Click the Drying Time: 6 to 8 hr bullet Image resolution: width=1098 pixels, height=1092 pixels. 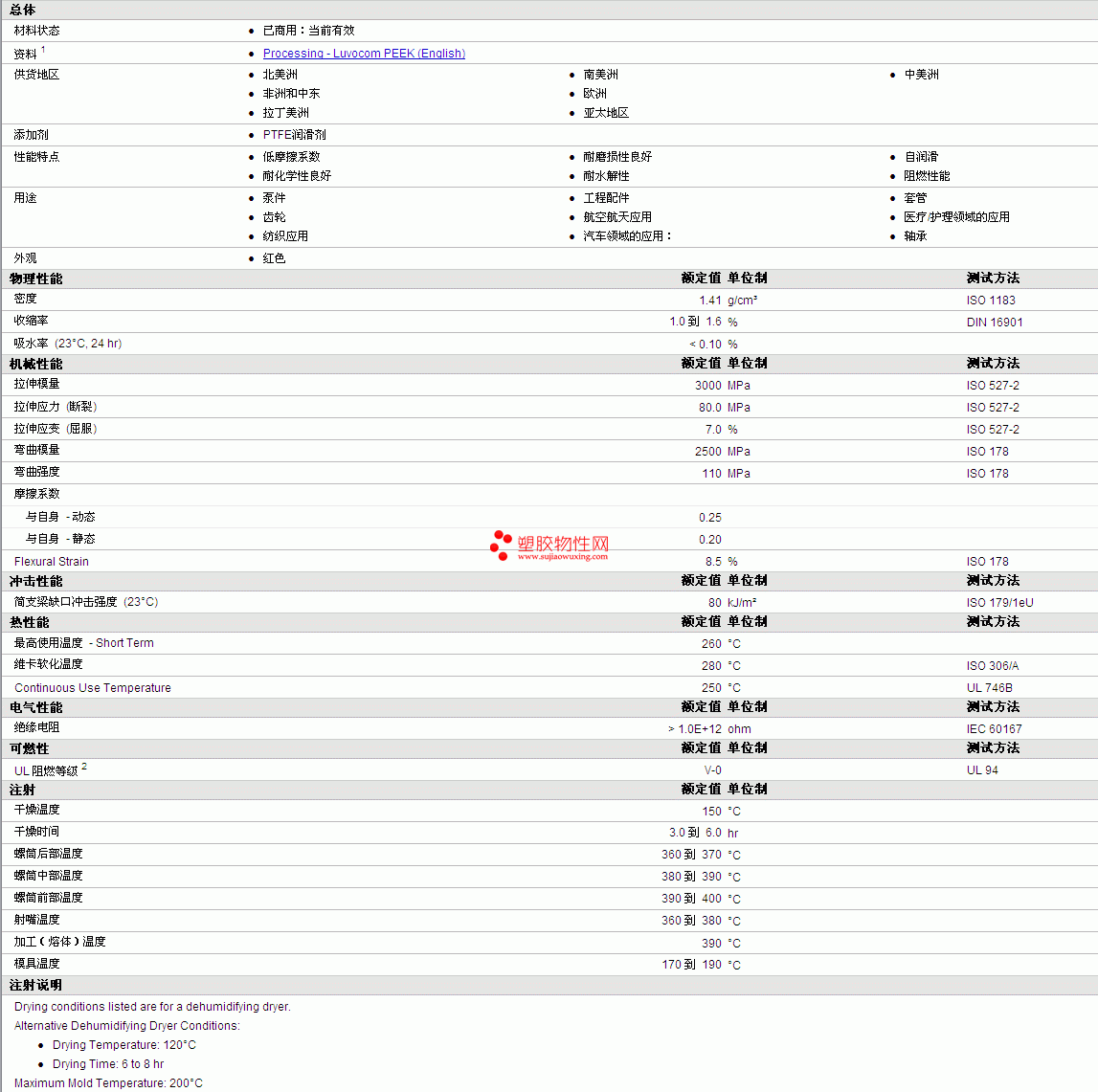point(108,1064)
